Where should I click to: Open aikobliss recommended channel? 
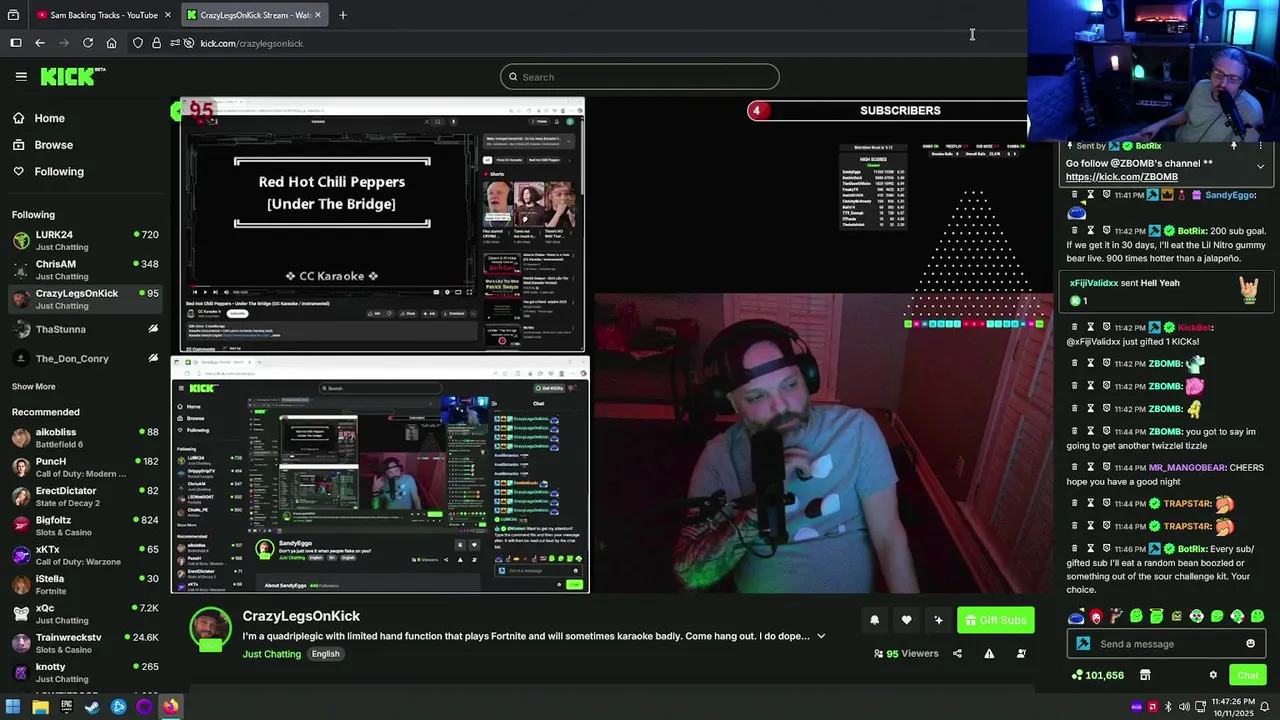coord(85,438)
